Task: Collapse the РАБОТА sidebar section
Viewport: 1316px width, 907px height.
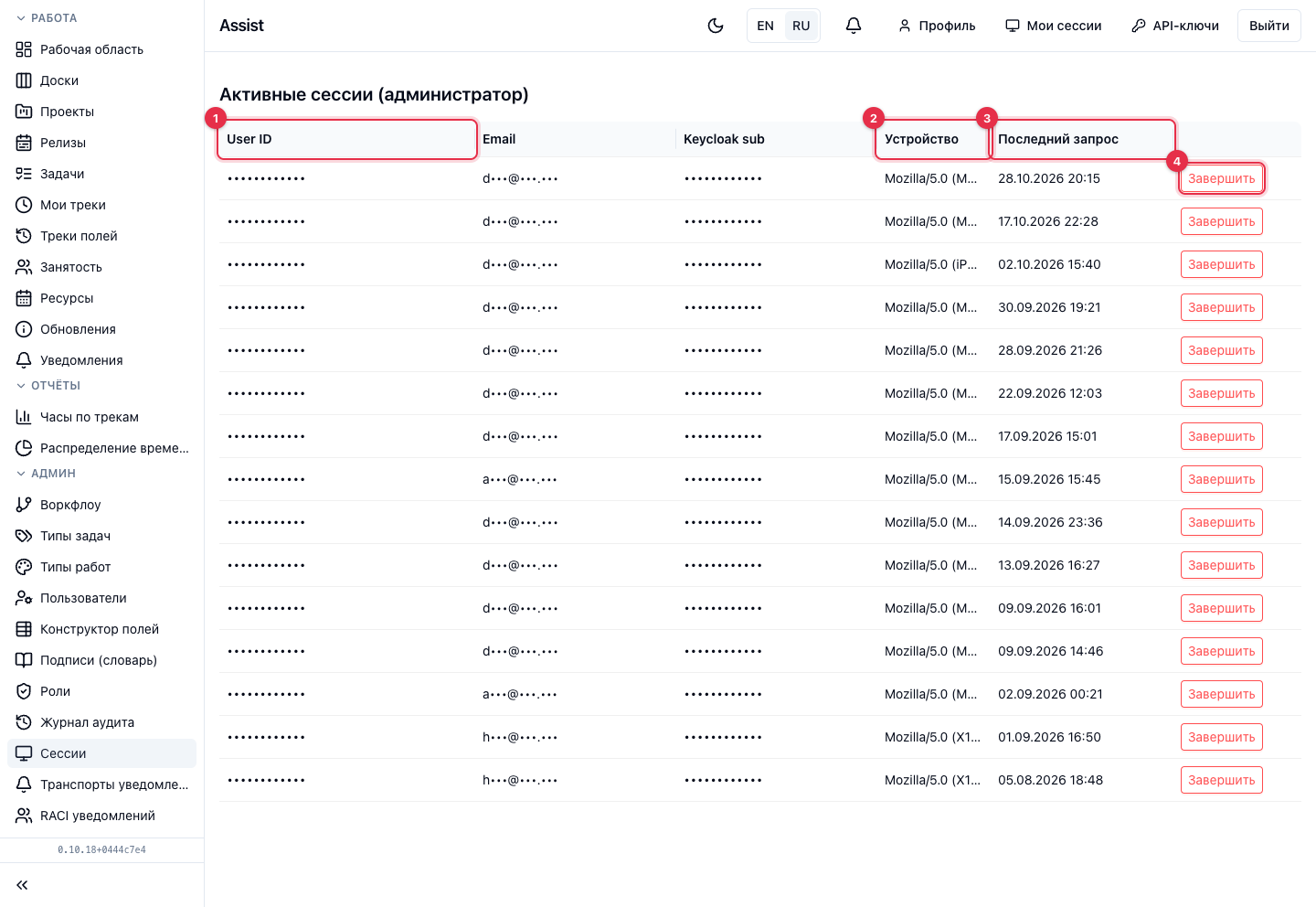Action: [x=47, y=18]
